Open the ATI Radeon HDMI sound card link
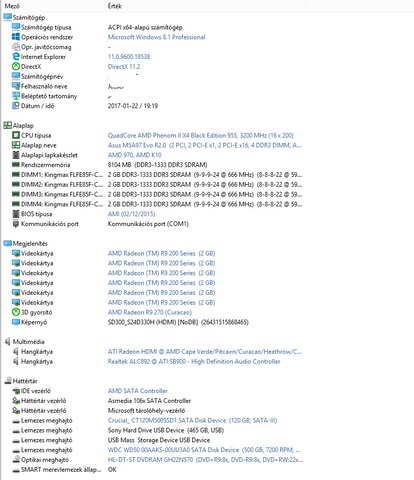 point(205,352)
